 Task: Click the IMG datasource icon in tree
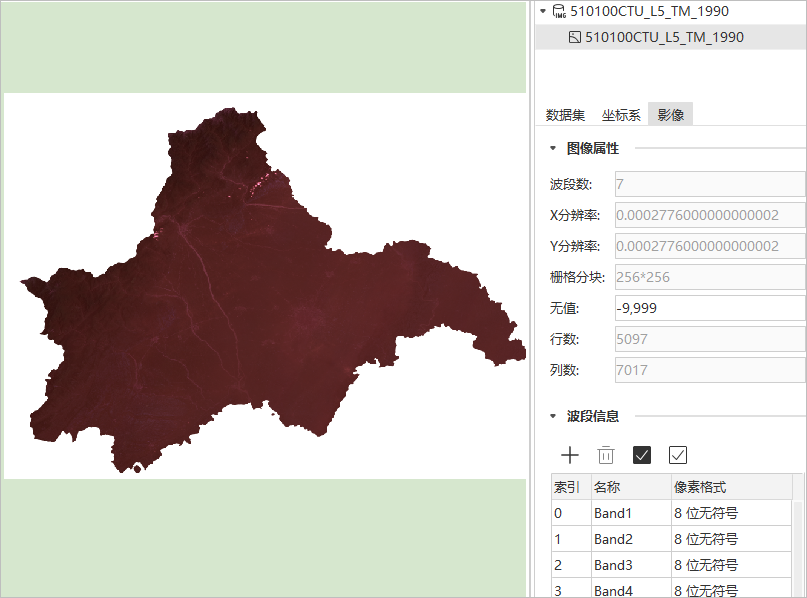tap(558, 12)
